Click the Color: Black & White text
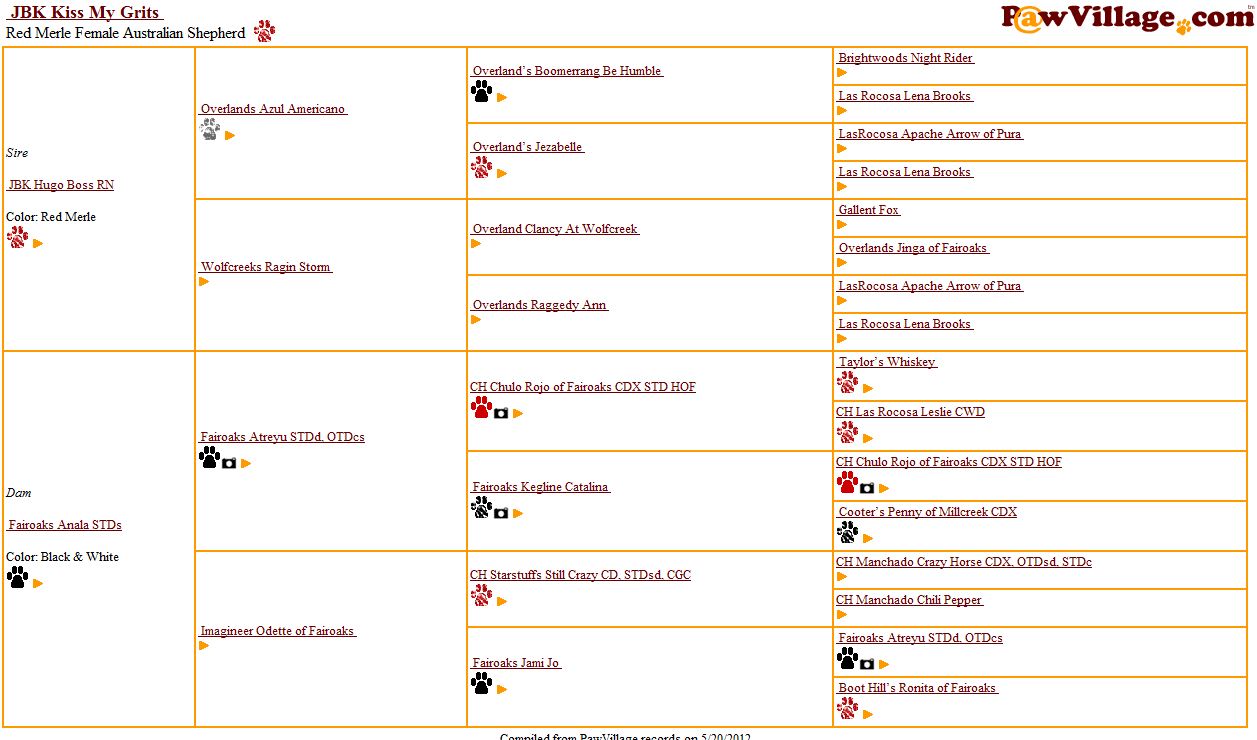The width and height of the screenshot is (1257, 740). click(62, 557)
